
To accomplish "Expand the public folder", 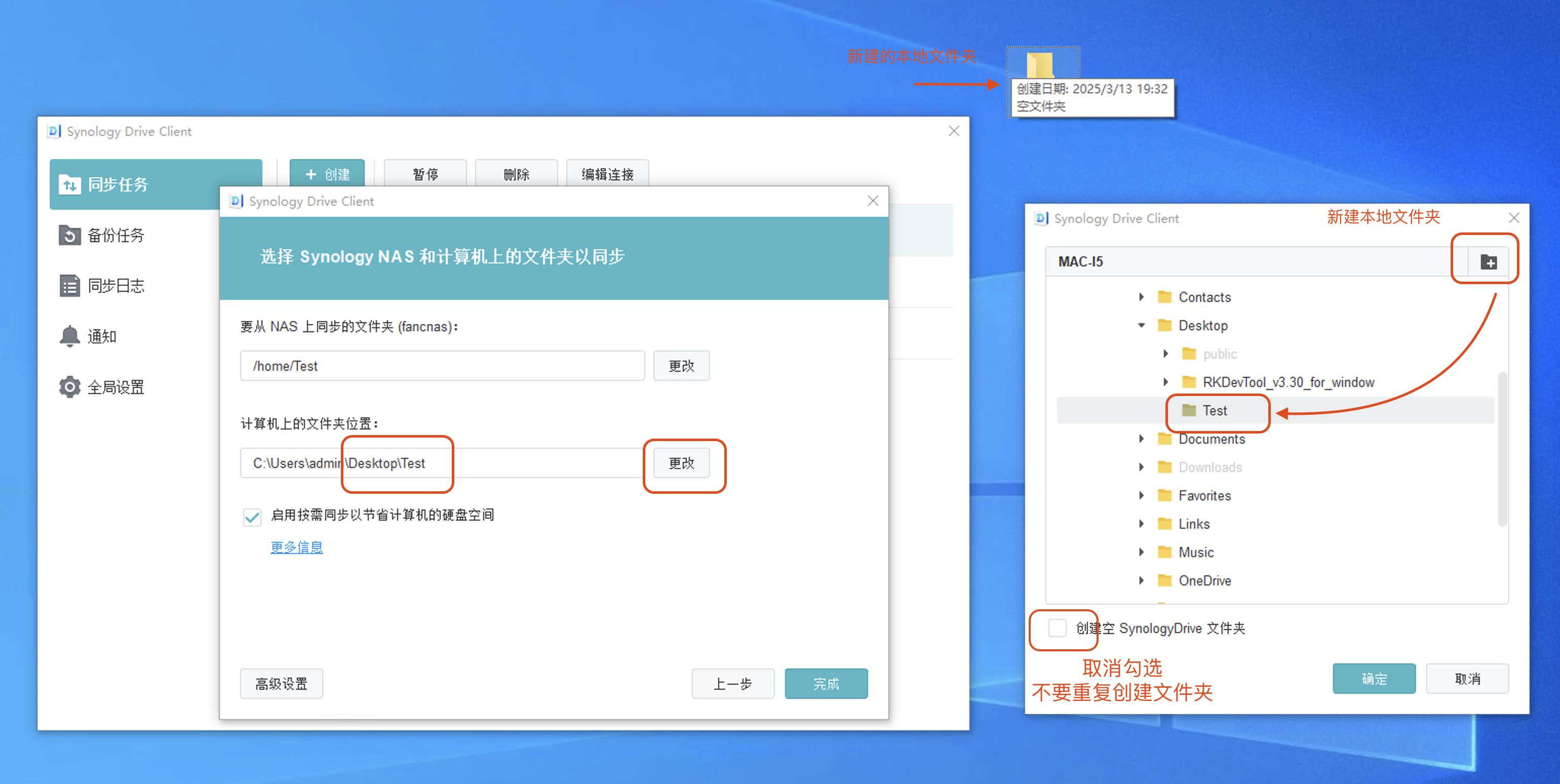I will 1166,354.
